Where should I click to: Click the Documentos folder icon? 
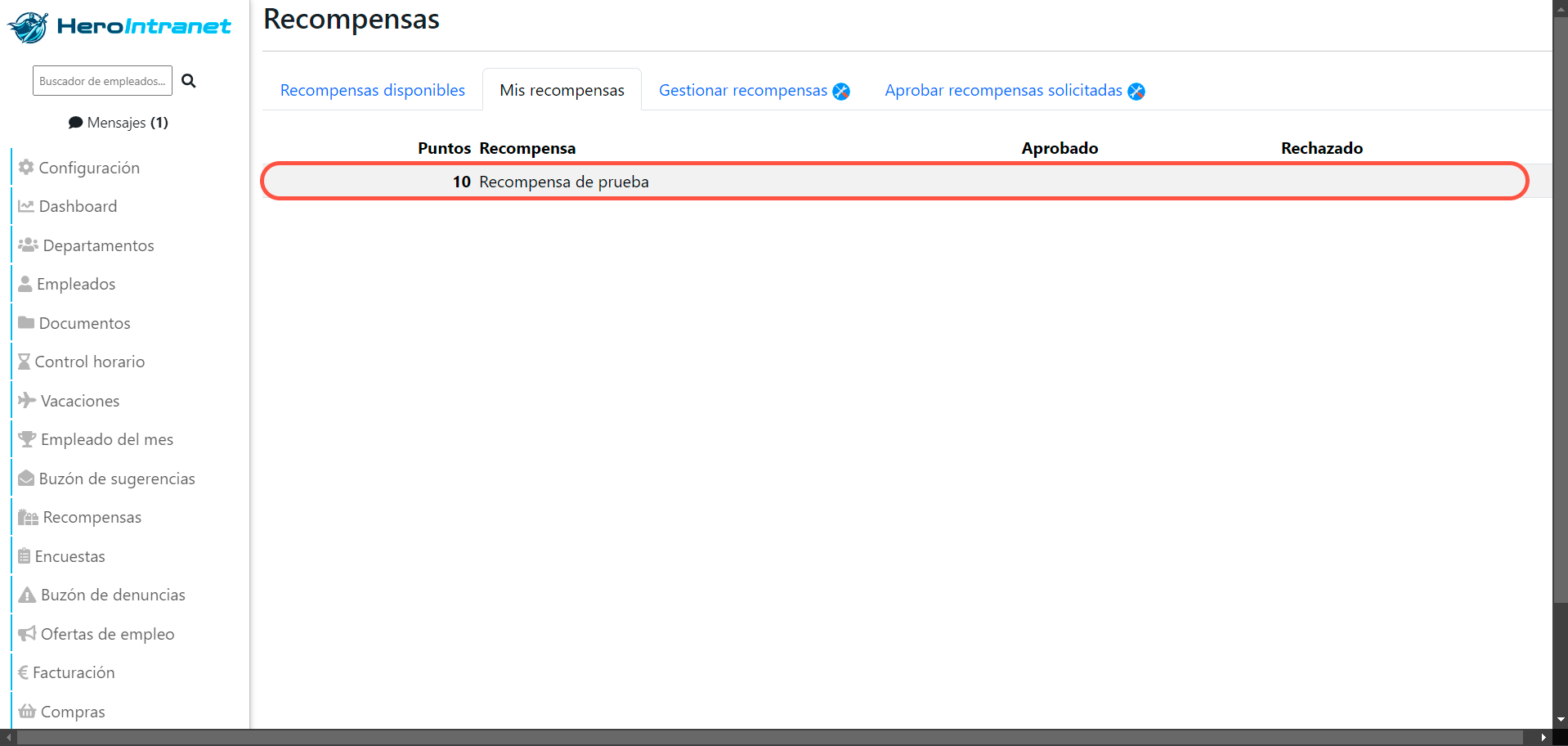[26, 322]
